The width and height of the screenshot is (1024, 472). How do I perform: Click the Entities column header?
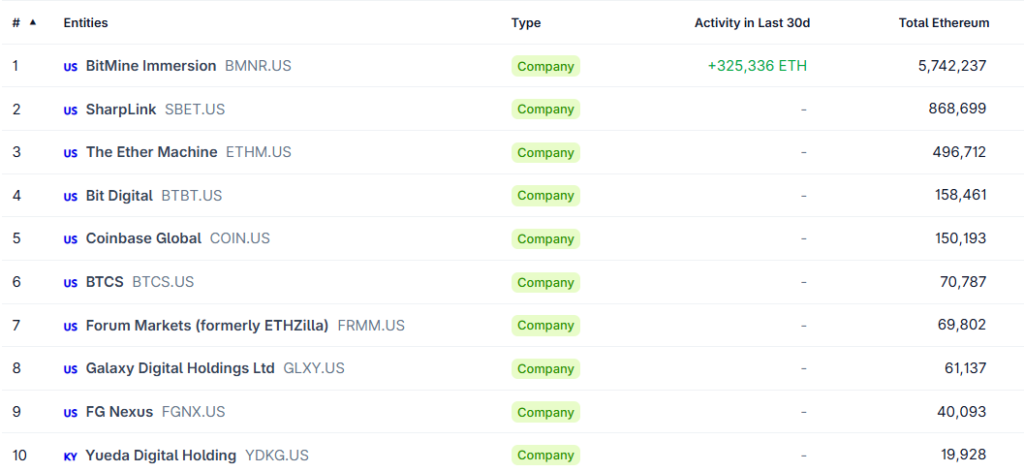[x=86, y=23]
